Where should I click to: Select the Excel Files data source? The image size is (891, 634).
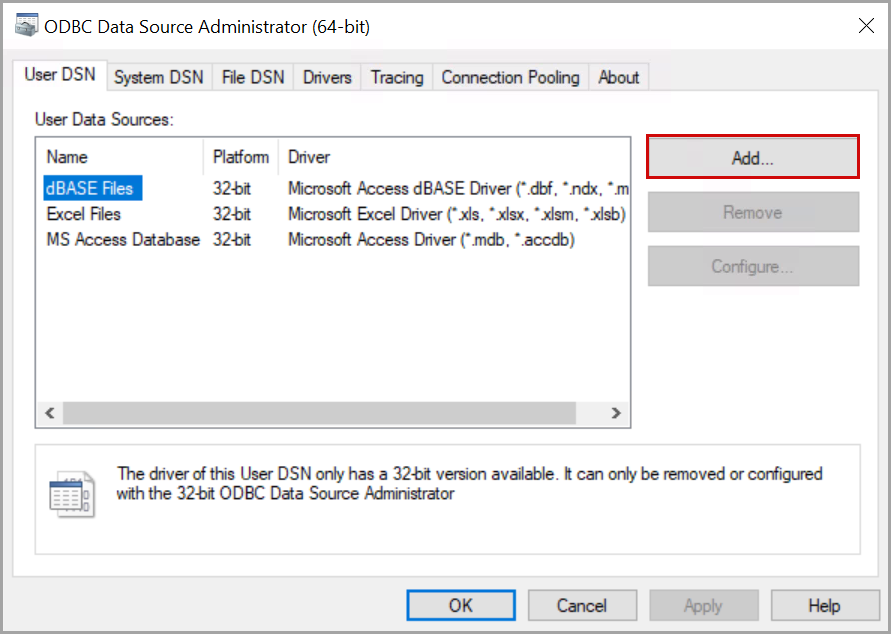[x=83, y=214]
